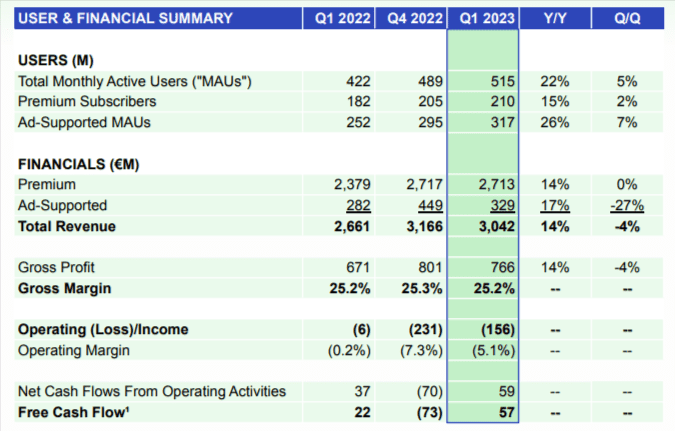Image resolution: width=675 pixels, height=431 pixels.
Task: Click Operating Margin value (7.3%)
Action: 421,351
